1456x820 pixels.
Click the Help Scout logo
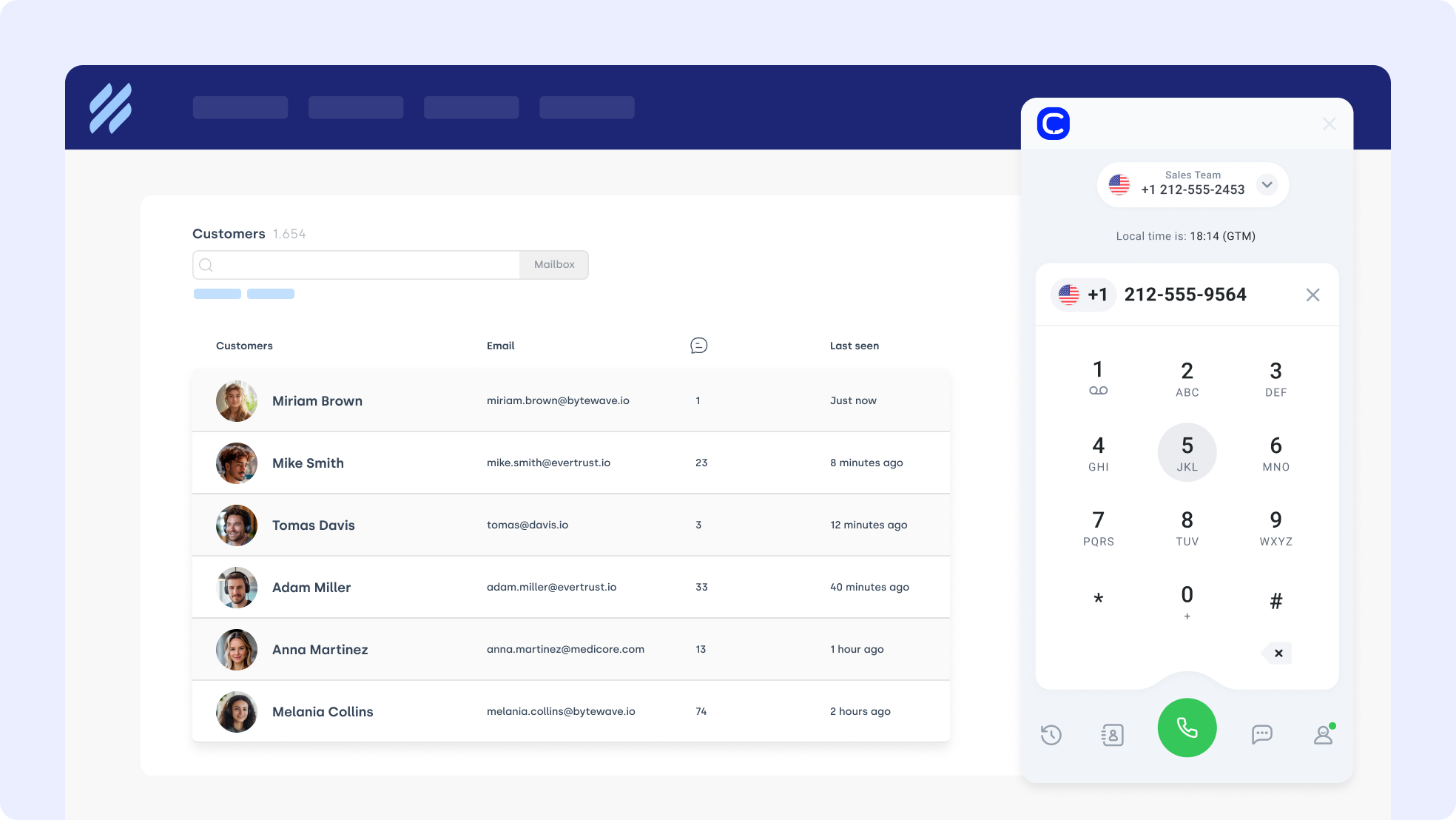pyautogui.click(x=111, y=108)
